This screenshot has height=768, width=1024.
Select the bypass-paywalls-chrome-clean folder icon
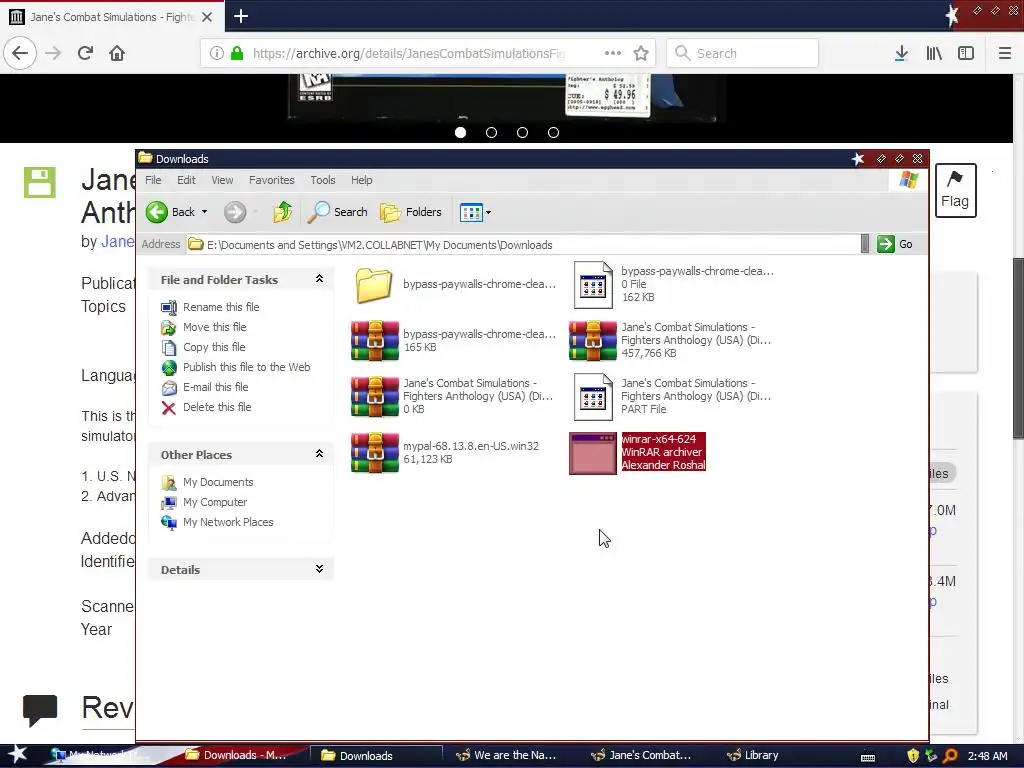374,285
